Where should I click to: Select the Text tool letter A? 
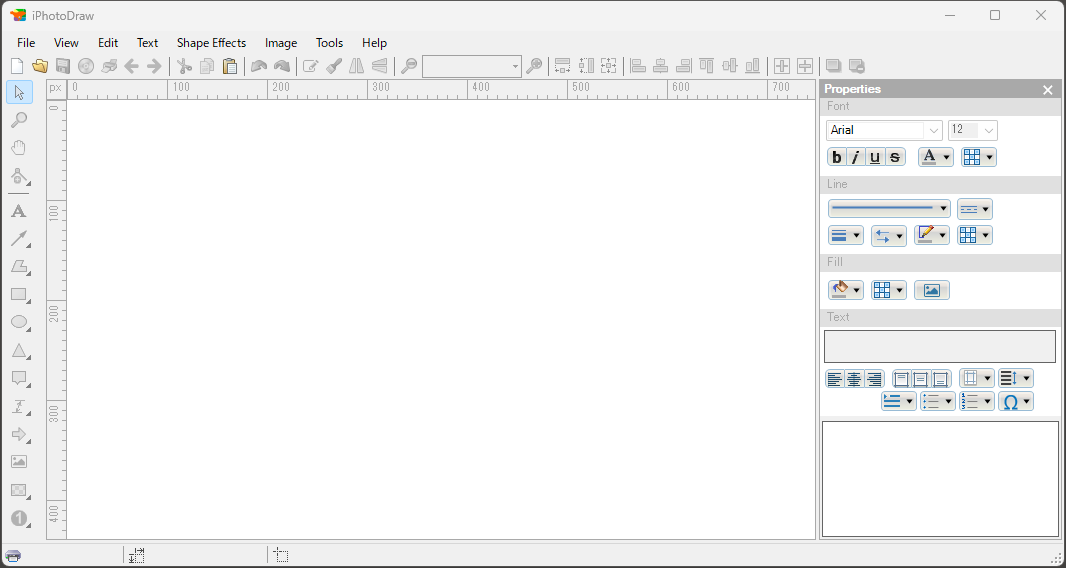tap(19, 211)
